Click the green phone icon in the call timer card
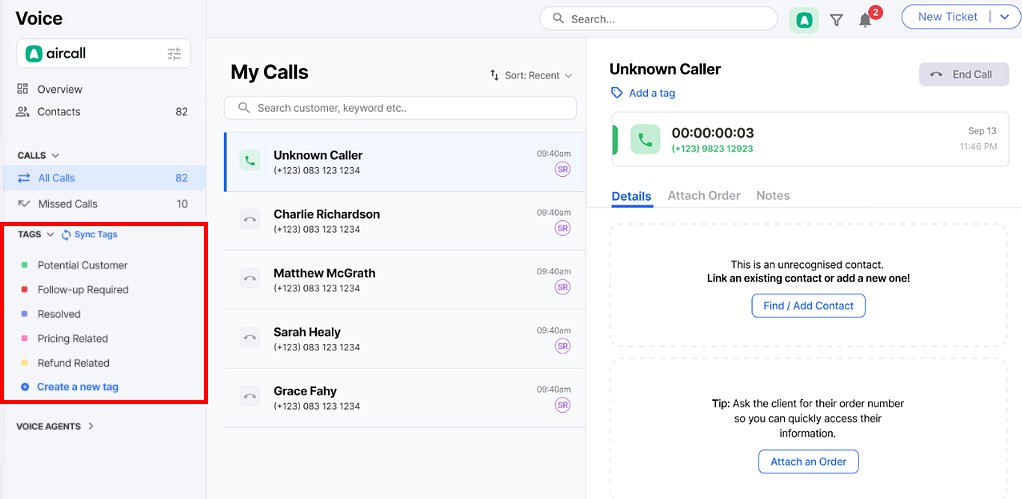 coord(645,139)
